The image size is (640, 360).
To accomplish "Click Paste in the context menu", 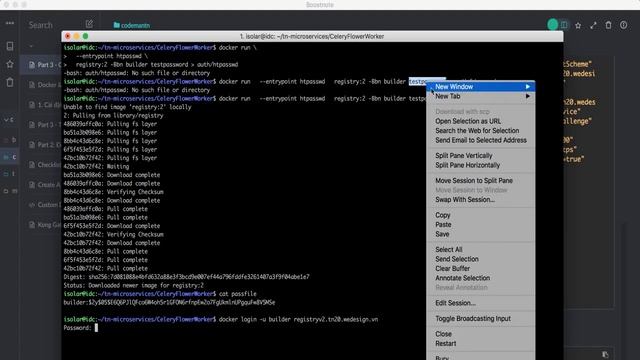I will pos(443,224).
